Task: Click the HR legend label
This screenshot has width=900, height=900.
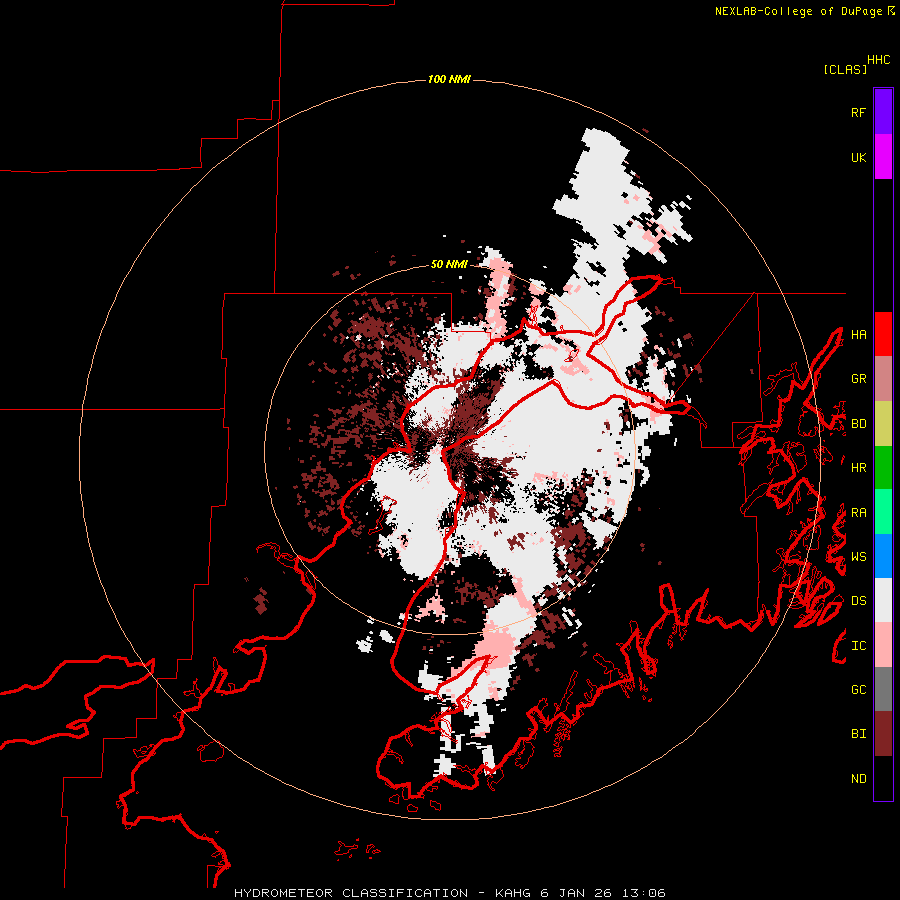Action: pos(858,468)
